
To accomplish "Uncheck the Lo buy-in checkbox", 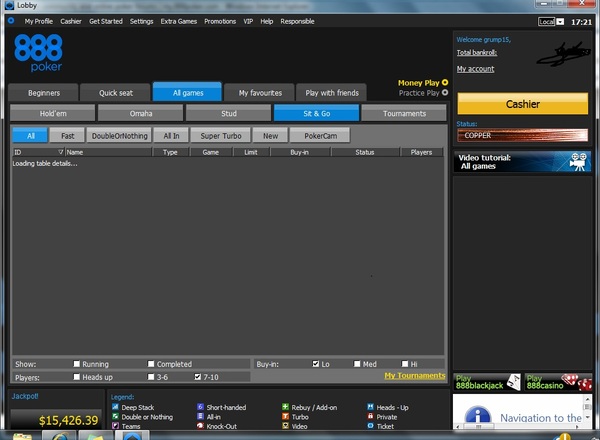I will tap(315, 364).
